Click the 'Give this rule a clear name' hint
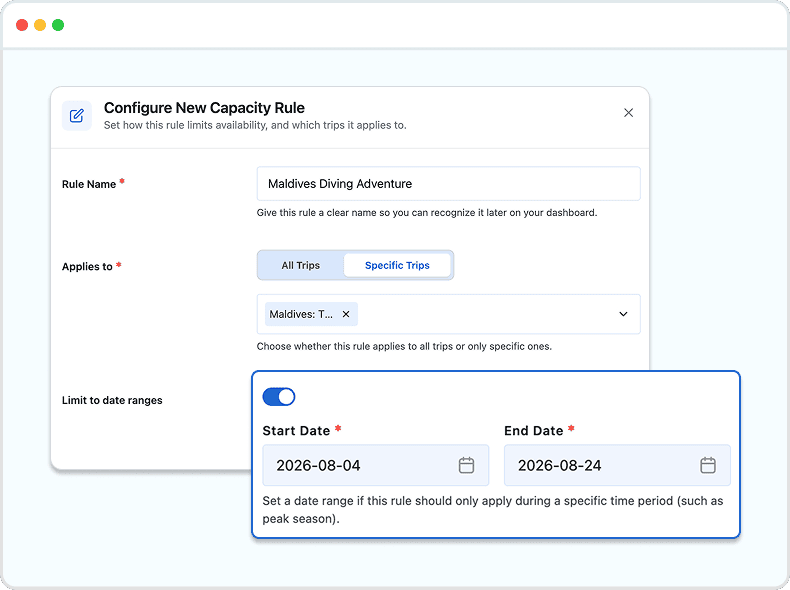This screenshot has height=590, width=790. click(427, 213)
